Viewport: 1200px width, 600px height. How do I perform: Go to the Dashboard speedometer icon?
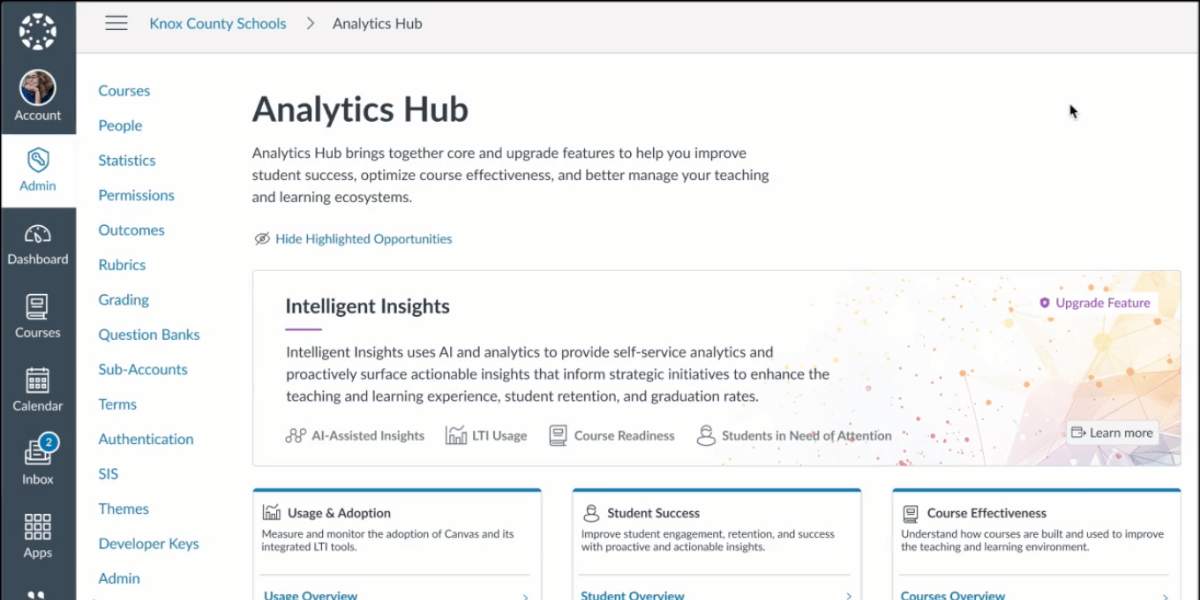38,235
